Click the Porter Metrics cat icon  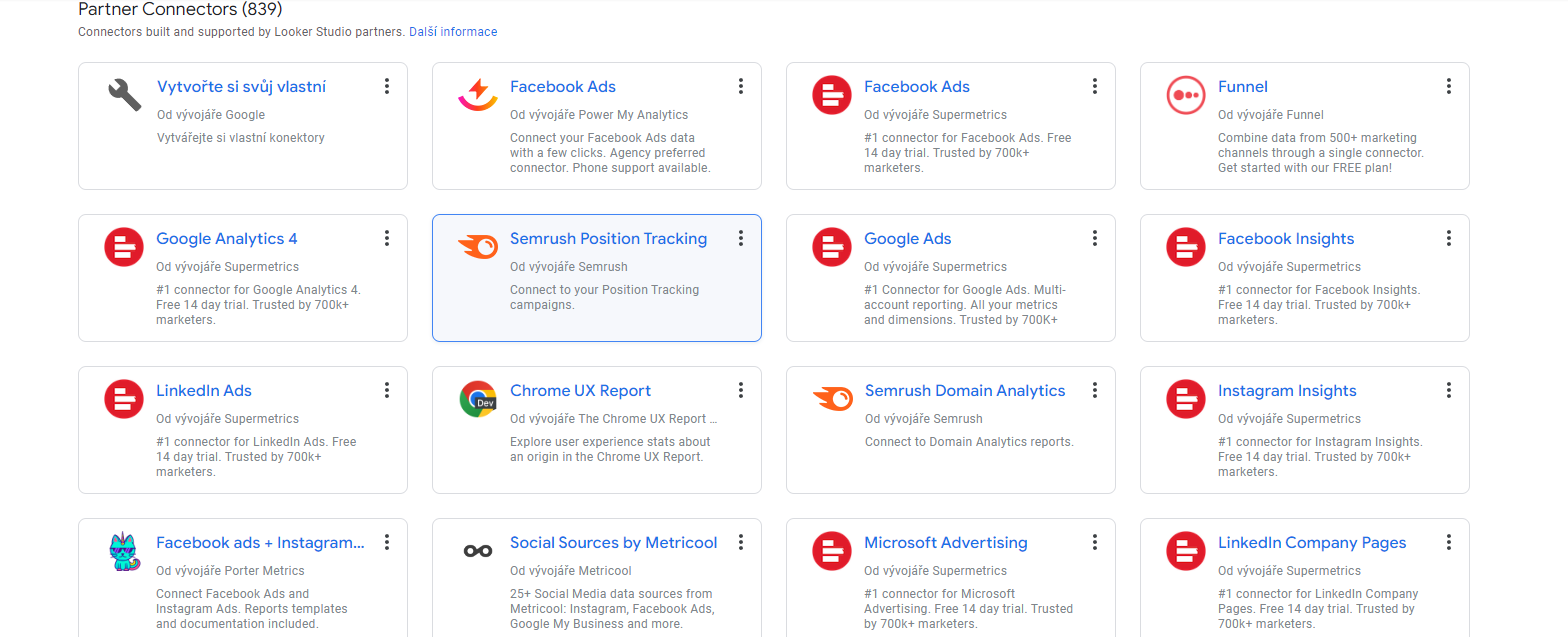tap(124, 552)
